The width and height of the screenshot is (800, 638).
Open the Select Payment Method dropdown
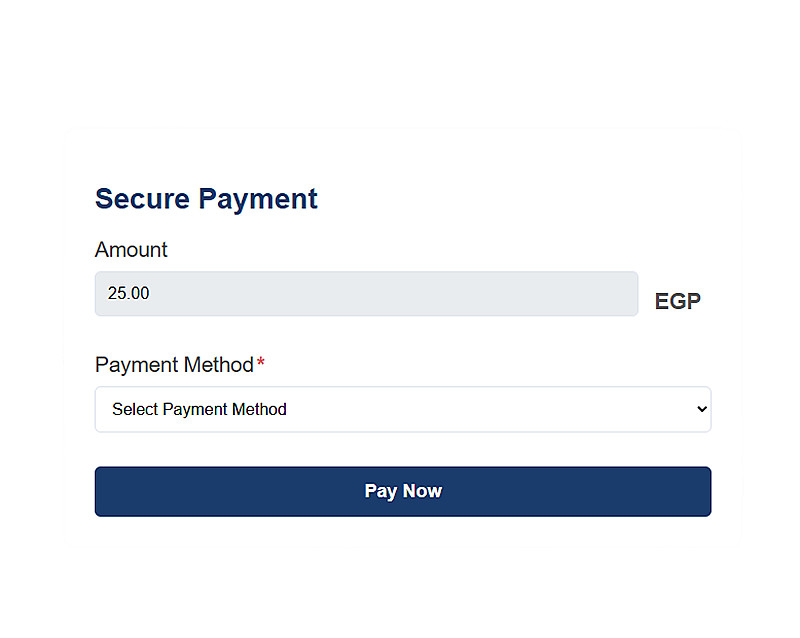[x=402, y=409]
